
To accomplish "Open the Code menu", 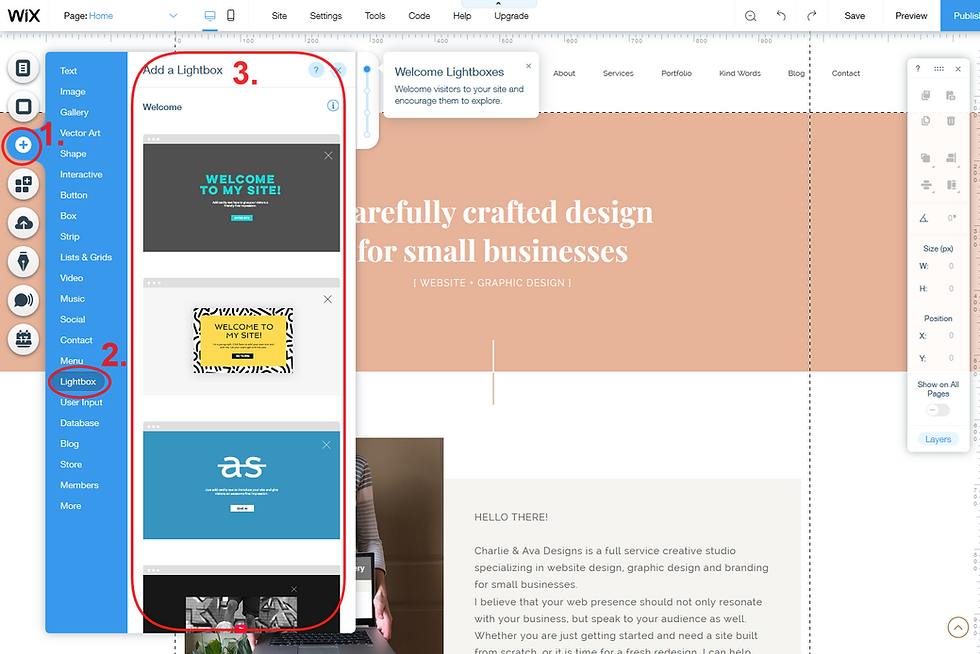I will coord(419,16).
